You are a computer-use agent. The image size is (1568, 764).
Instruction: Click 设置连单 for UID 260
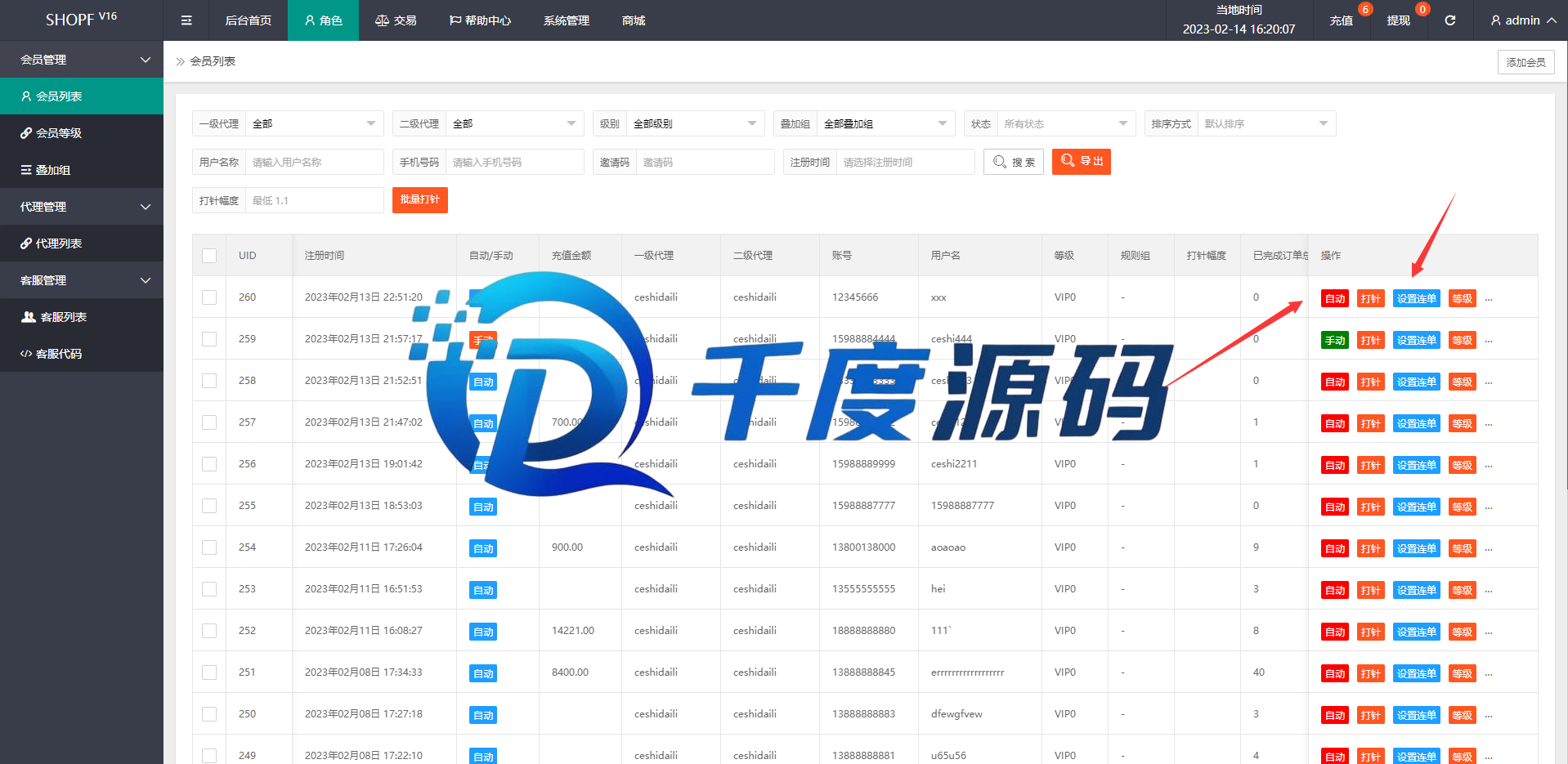point(1417,298)
